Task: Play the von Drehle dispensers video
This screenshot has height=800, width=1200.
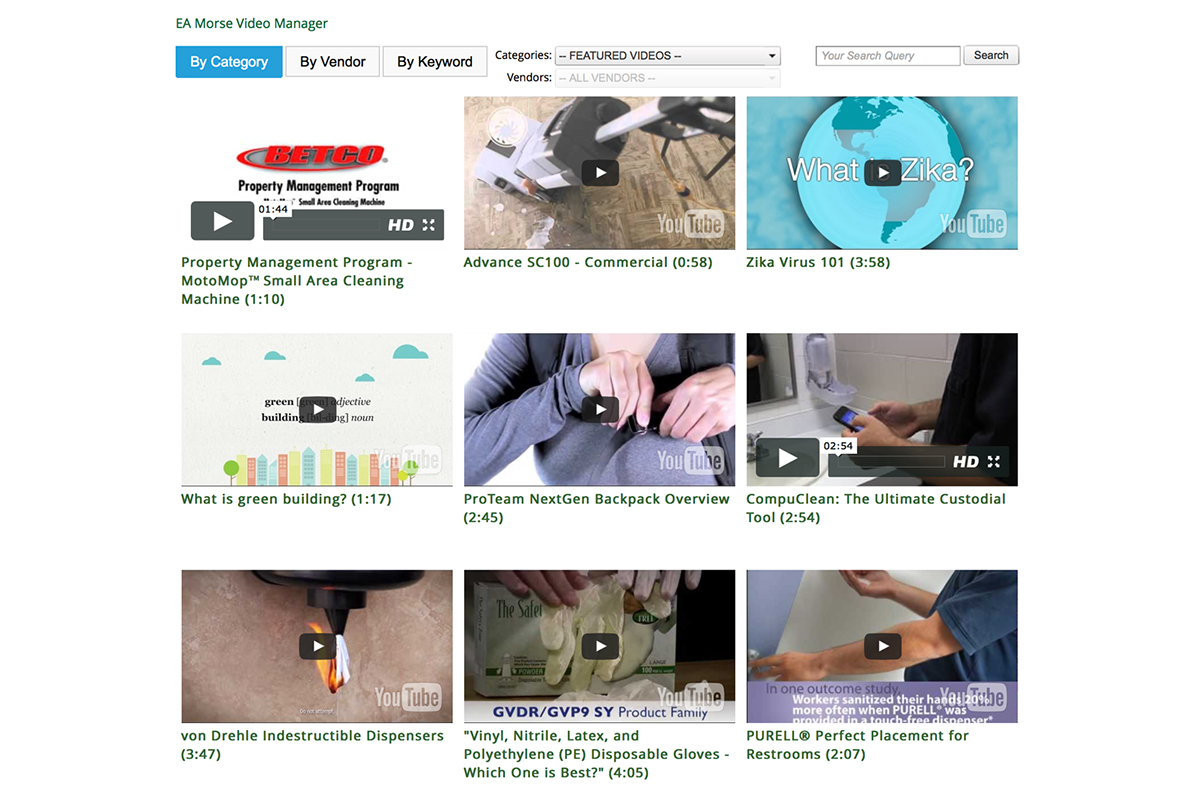Action: (x=317, y=646)
